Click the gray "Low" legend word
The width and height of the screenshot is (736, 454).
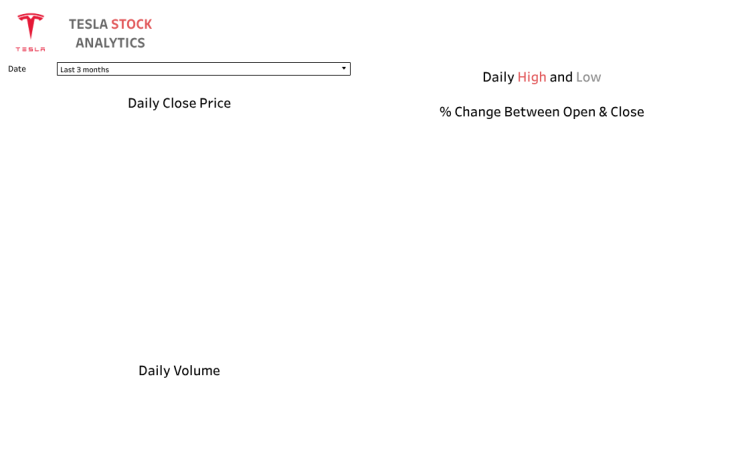[588, 77]
